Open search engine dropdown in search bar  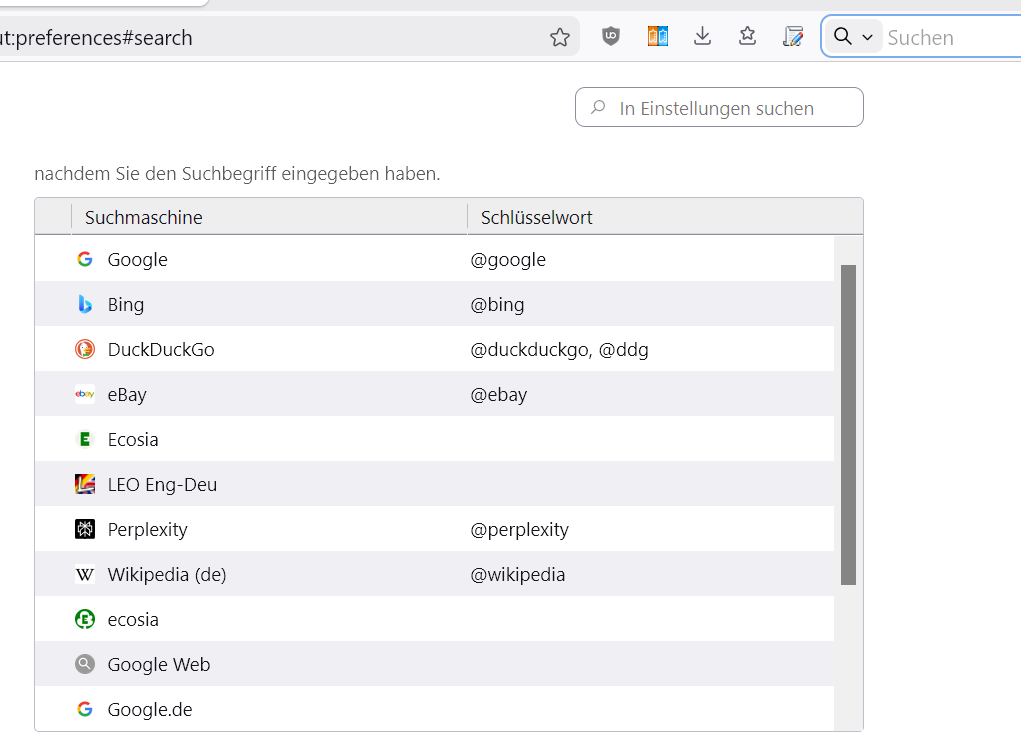point(854,37)
